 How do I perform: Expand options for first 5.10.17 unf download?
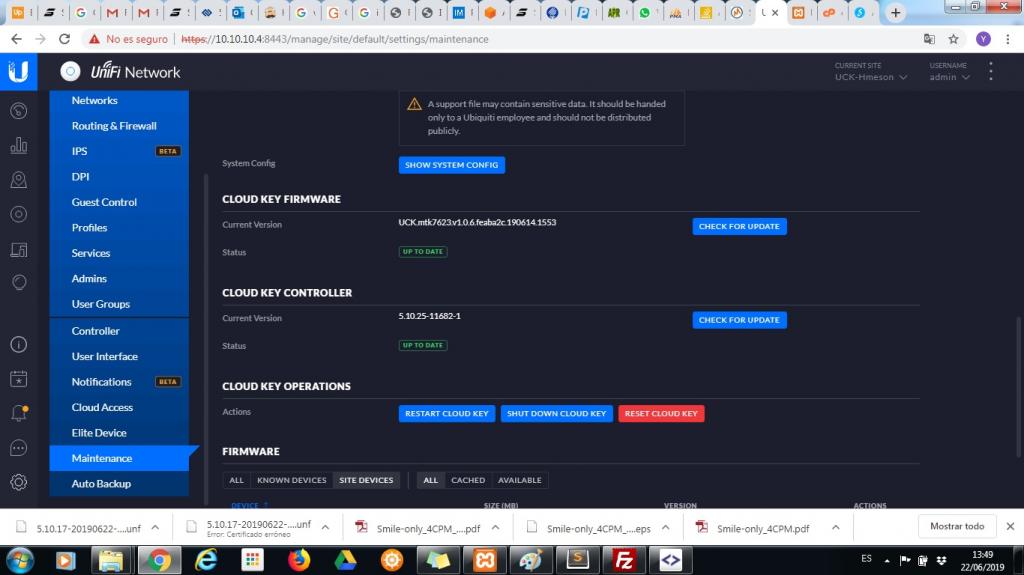[155, 528]
